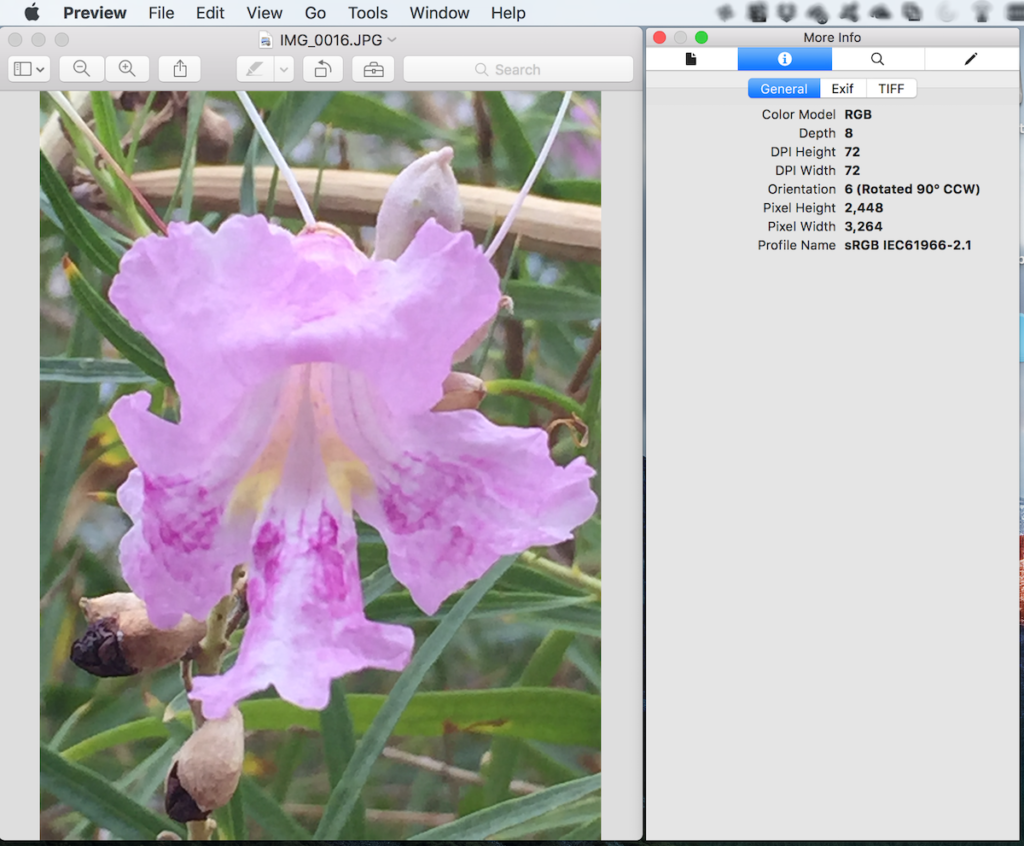Switch to the TIFF tab
This screenshot has height=846, width=1024.
(x=890, y=88)
